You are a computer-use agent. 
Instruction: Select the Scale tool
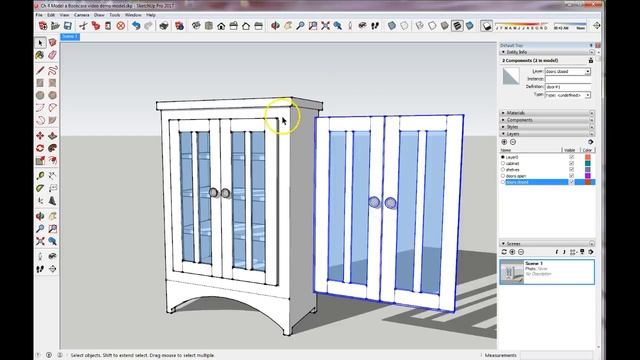tap(40, 160)
